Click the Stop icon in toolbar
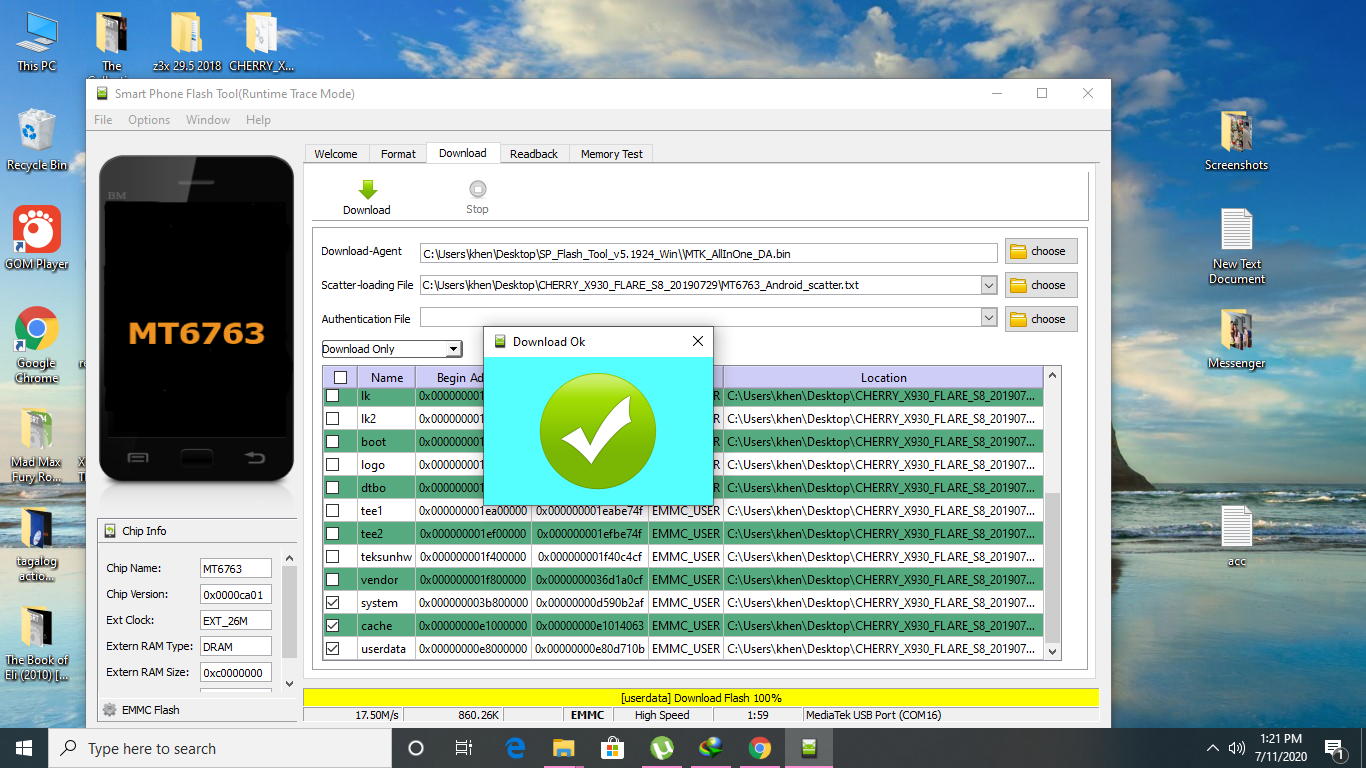The height and width of the screenshot is (768, 1366). click(x=477, y=188)
